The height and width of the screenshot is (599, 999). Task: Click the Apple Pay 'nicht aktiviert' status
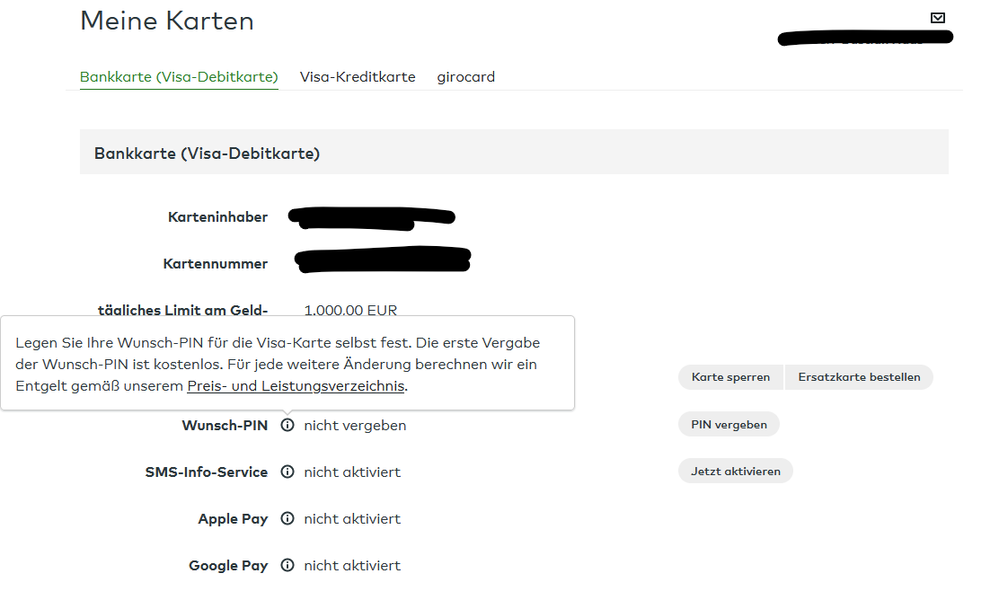coord(352,519)
